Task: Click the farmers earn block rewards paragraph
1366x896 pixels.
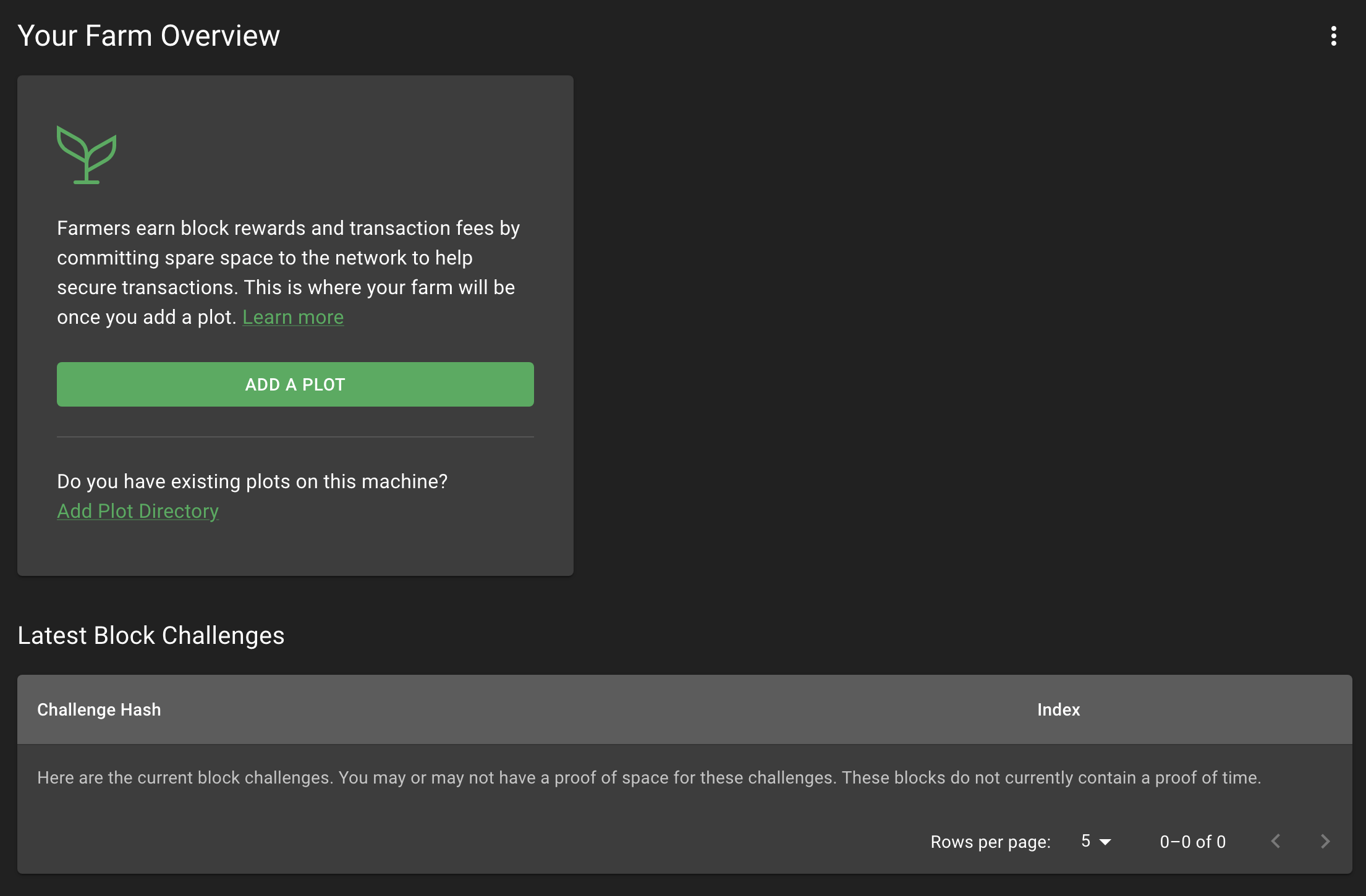Action: (x=289, y=273)
